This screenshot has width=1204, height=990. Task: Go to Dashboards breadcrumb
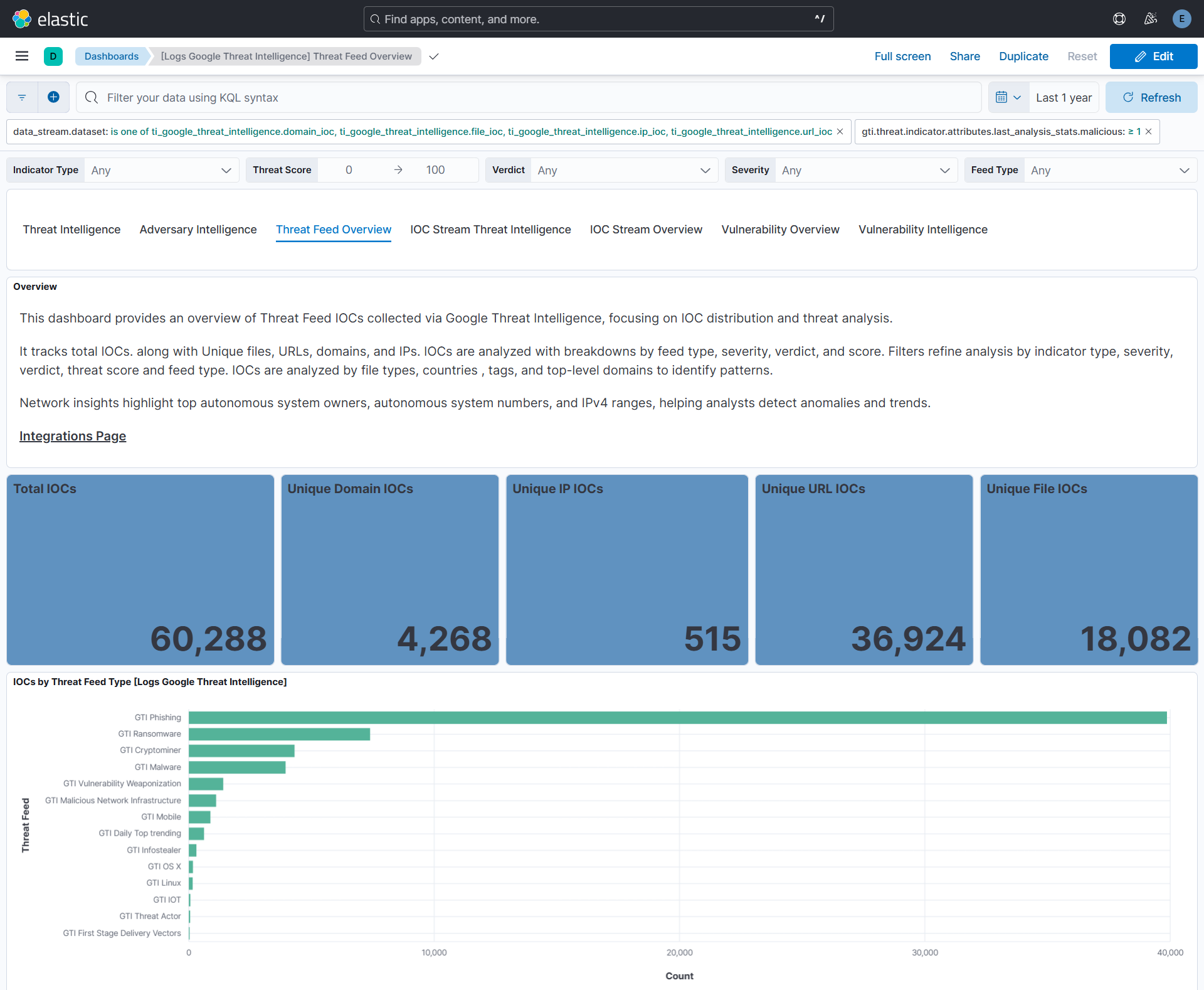[x=112, y=56]
